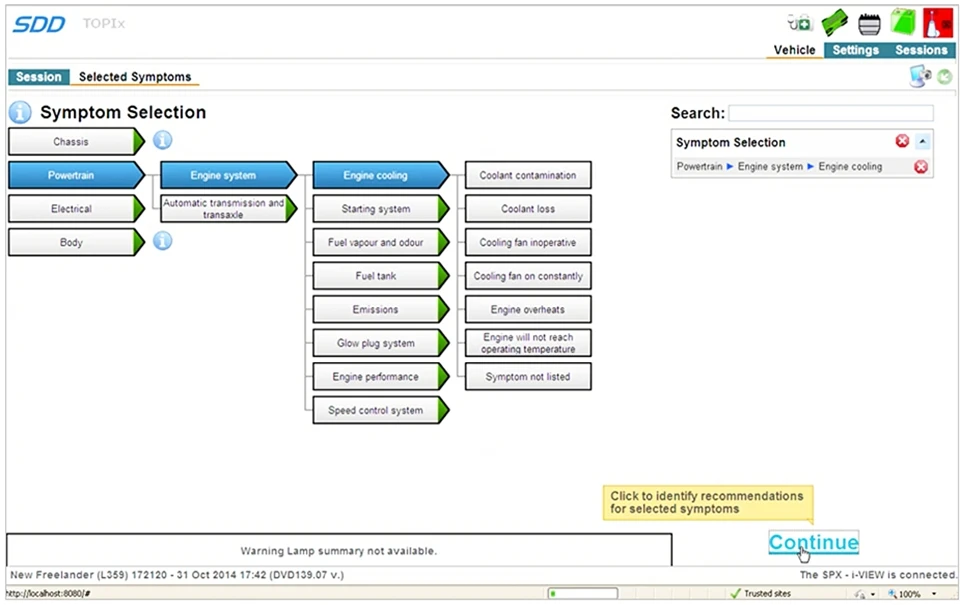This screenshot has width=960, height=605.
Task: Expand the Starting system node
Action: coord(381,209)
